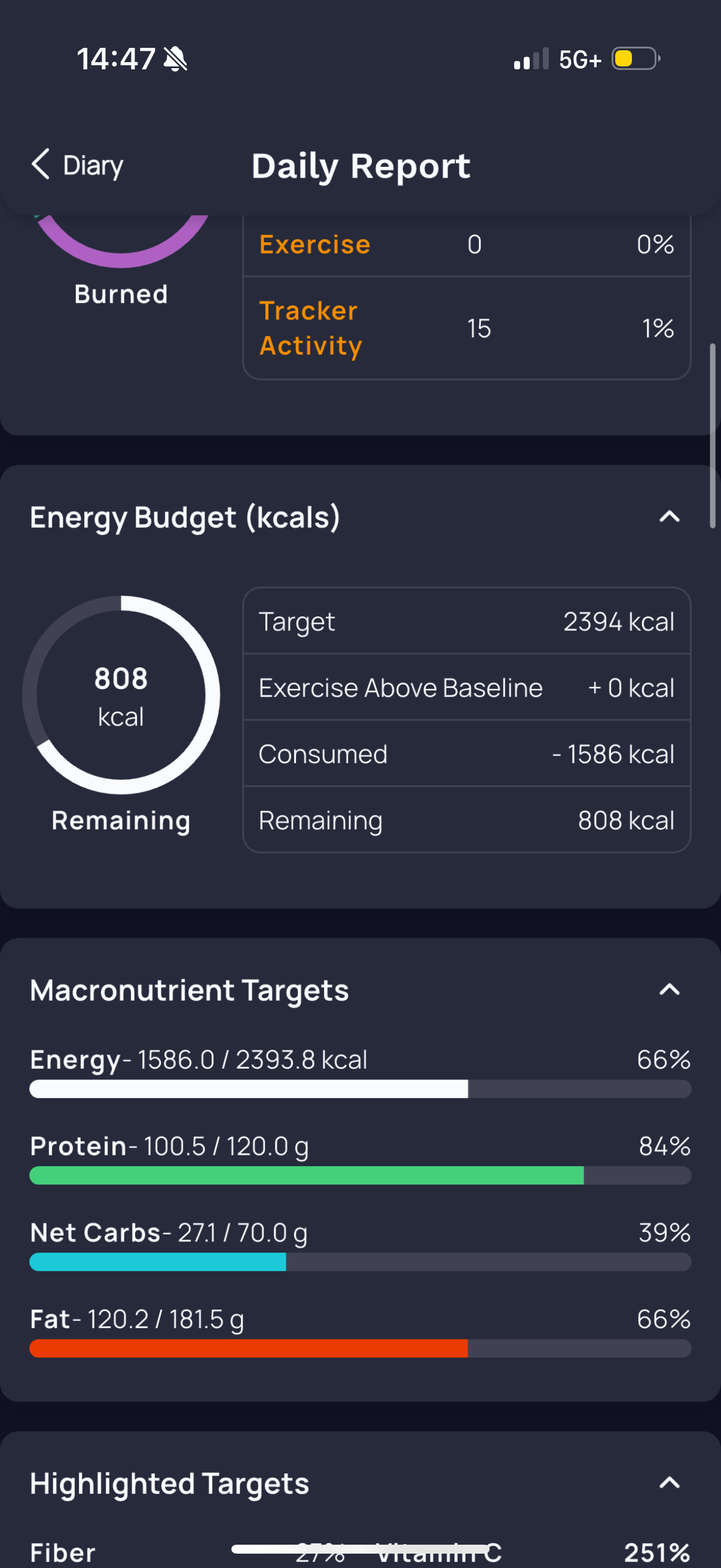
Task: Select the Exercise row in burned table
Action: coord(467,245)
